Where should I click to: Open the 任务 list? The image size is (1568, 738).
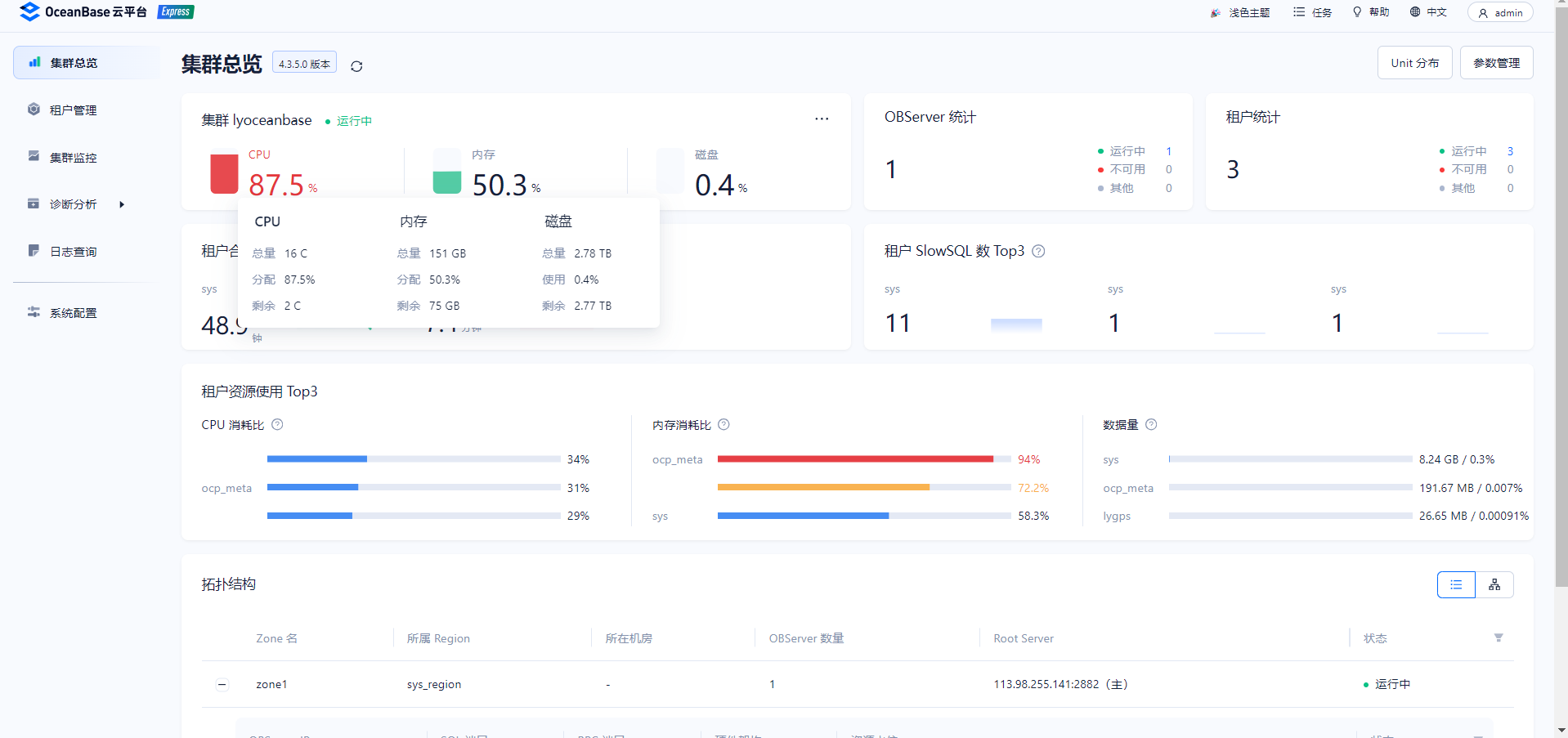pos(1313,12)
